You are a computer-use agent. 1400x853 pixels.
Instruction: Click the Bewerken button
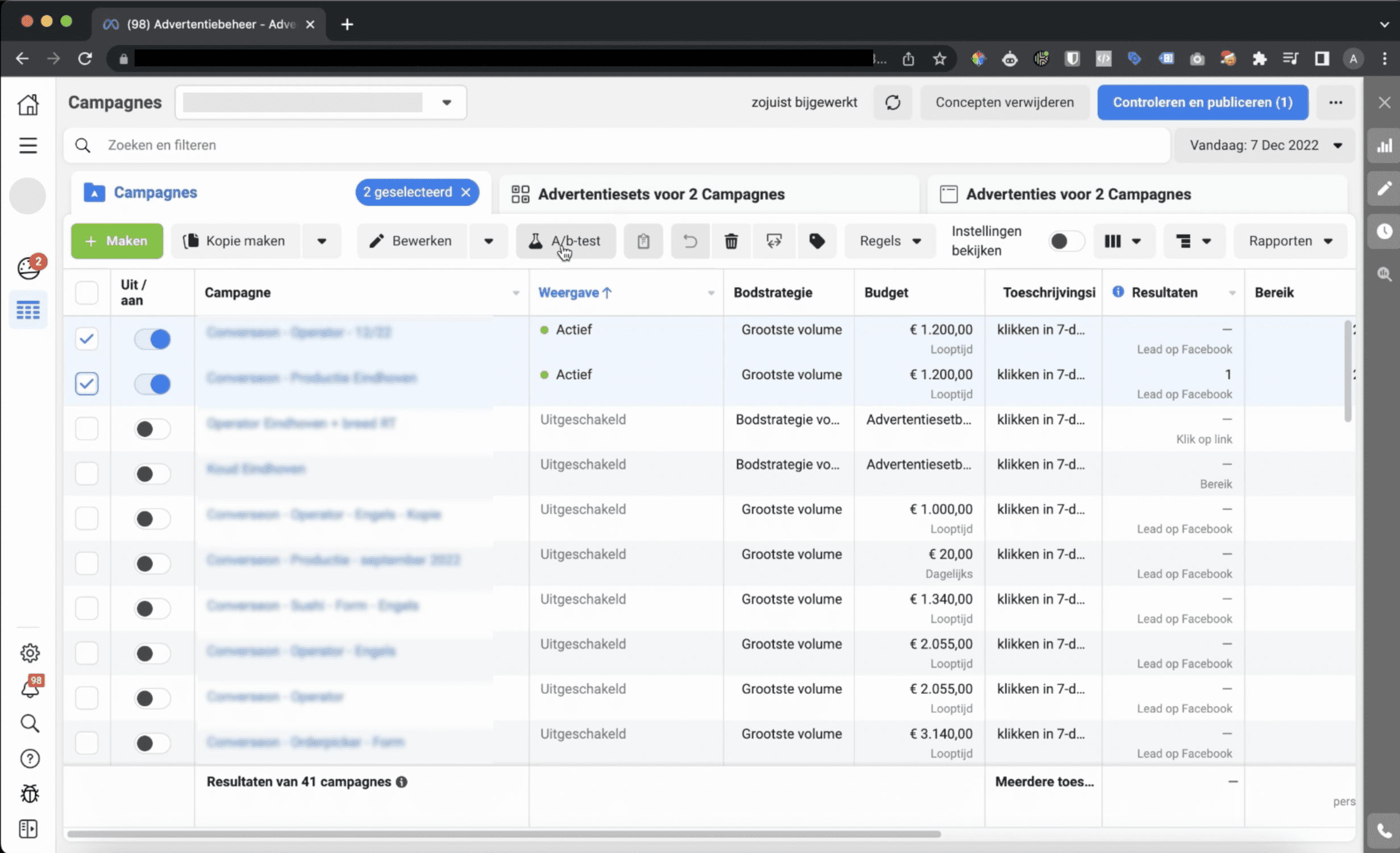click(x=412, y=241)
